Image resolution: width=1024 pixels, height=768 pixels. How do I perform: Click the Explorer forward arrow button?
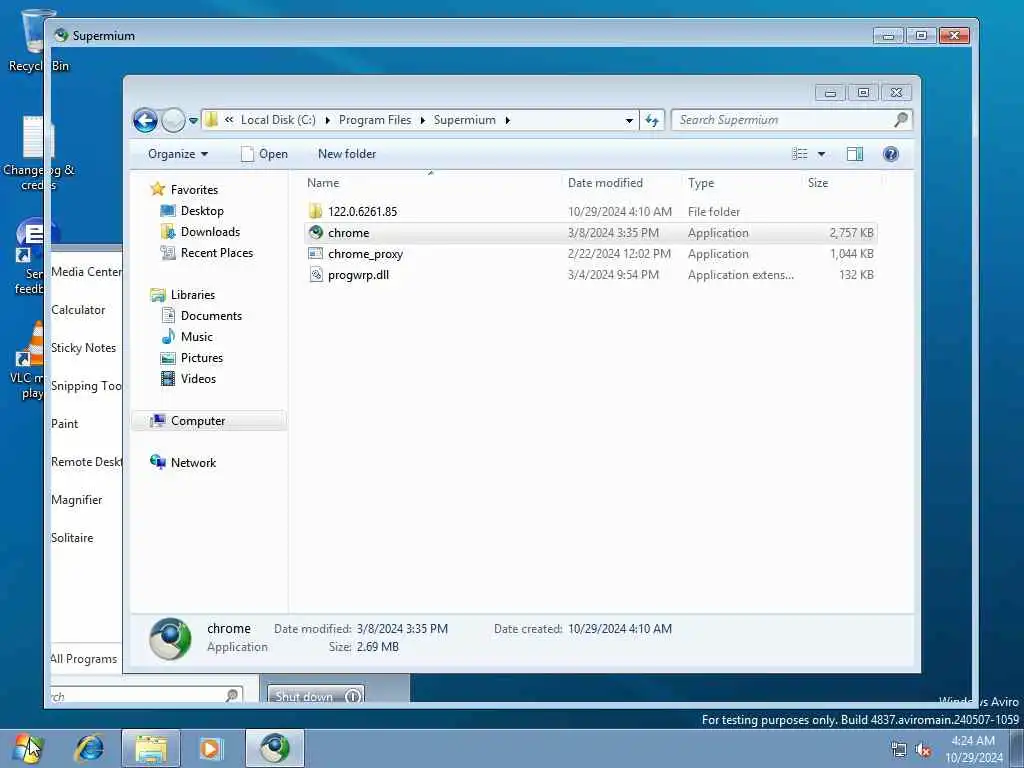coord(173,120)
